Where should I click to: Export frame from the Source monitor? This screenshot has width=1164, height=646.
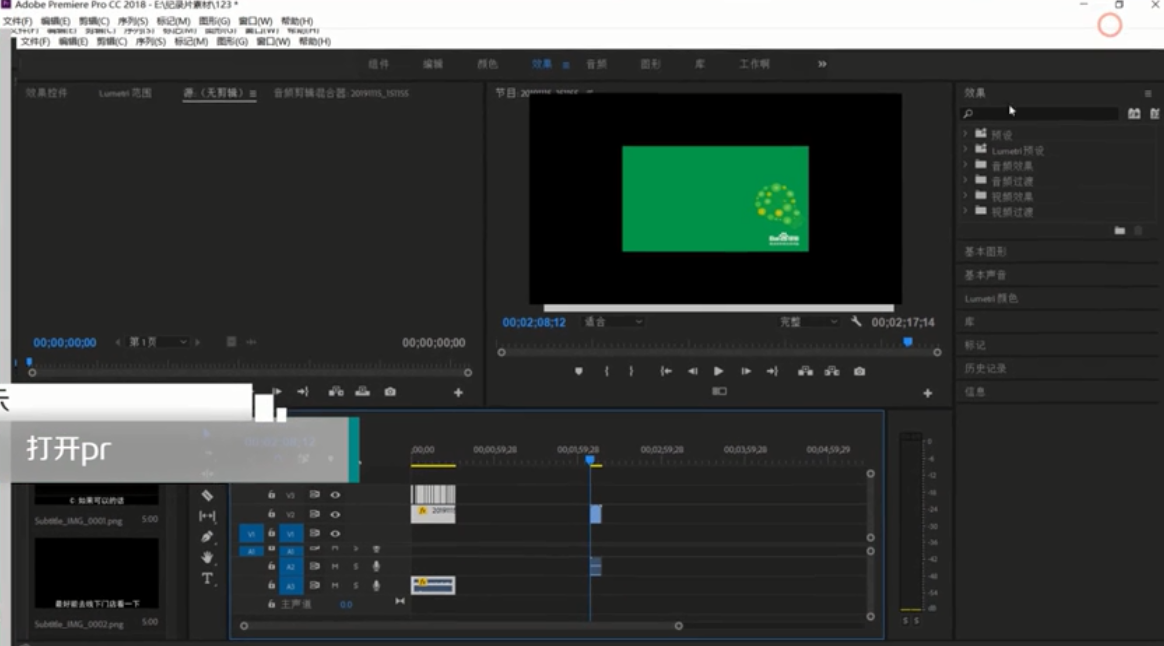390,392
